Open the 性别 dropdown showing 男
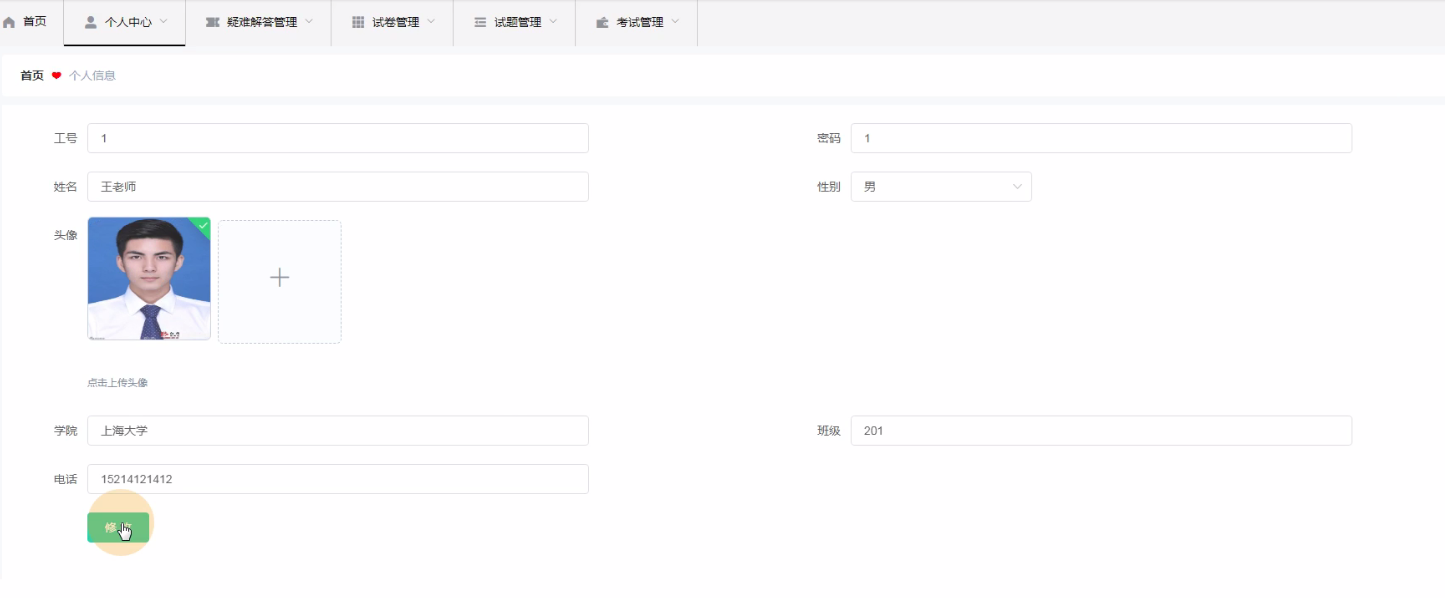Viewport: 1445px width, 598px height. (x=940, y=187)
